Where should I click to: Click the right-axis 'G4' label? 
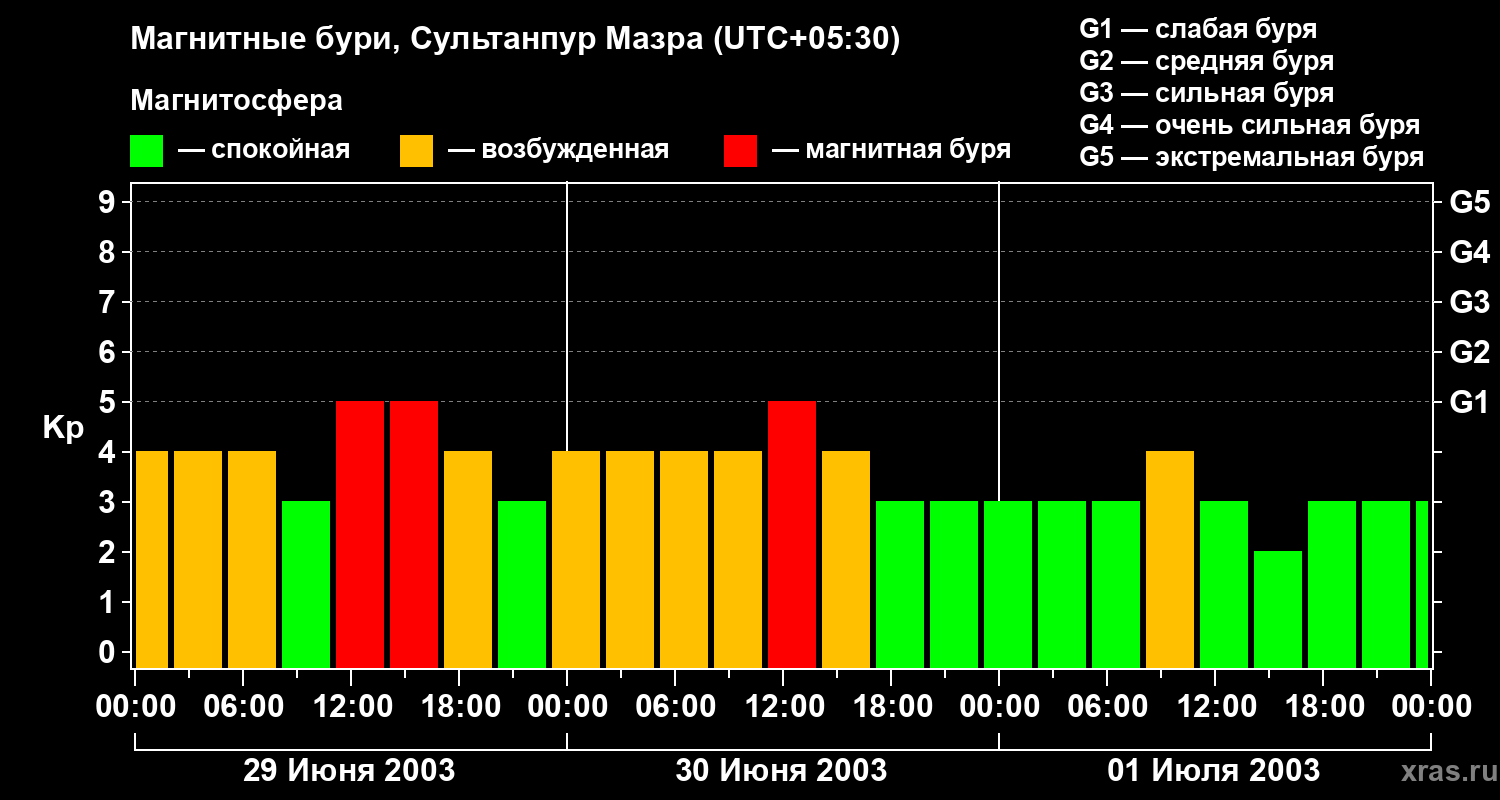(1469, 253)
